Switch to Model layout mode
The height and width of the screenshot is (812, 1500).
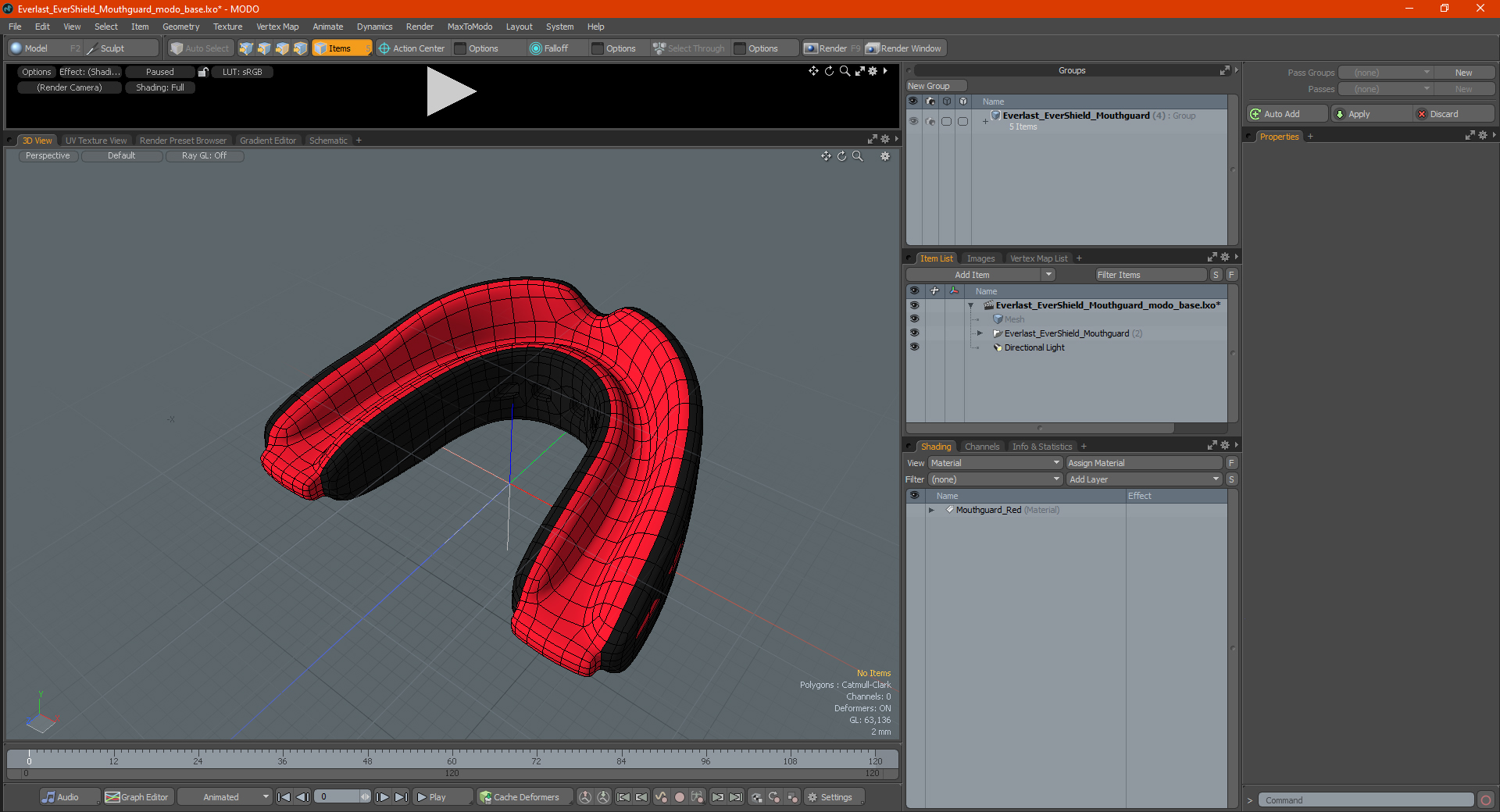[x=45, y=48]
